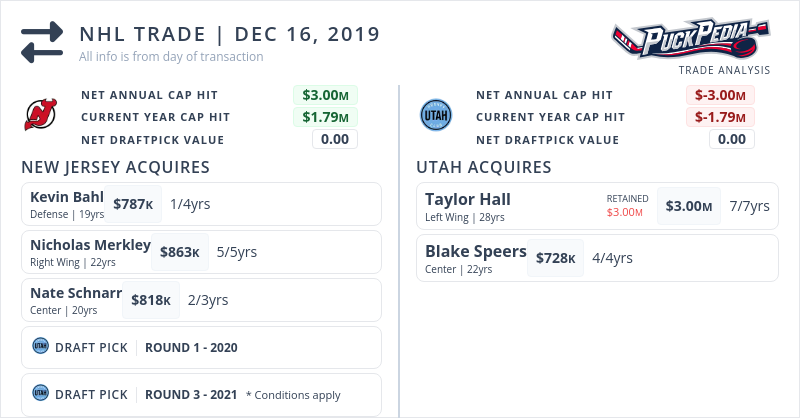Viewport: 800px width, 418px height.
Task: Click the trade swap arrows icon
Action: tap(42, 42)
